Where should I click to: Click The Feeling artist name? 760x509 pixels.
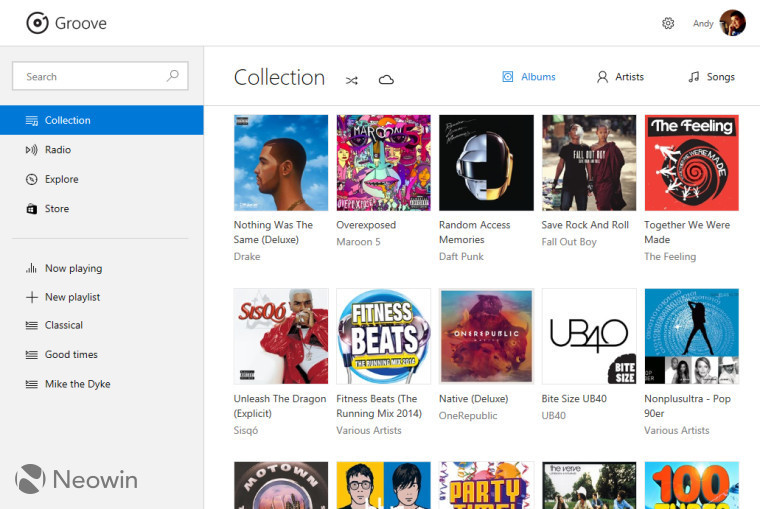click(x=670, y=256)
